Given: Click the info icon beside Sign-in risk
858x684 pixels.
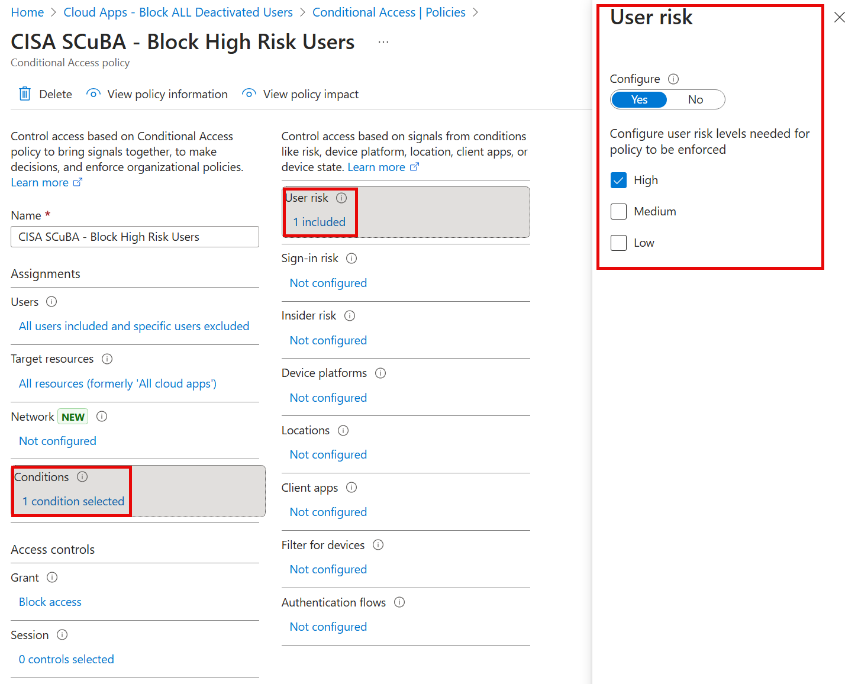Looking at the screenshot, I should tap(352, 258).
